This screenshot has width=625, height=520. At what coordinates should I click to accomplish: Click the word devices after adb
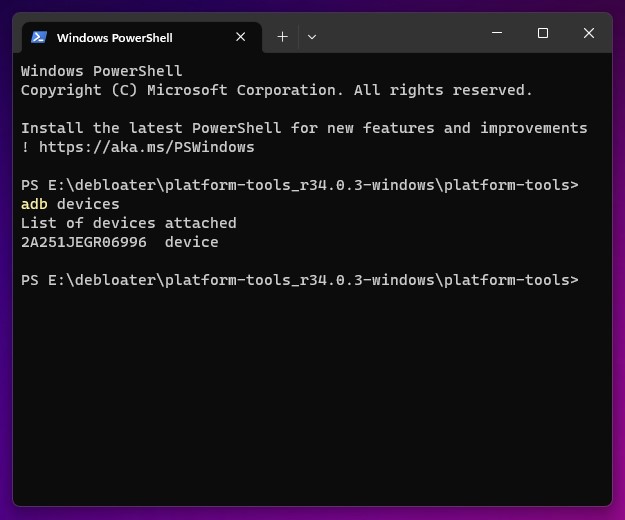[x=87, y=204]
